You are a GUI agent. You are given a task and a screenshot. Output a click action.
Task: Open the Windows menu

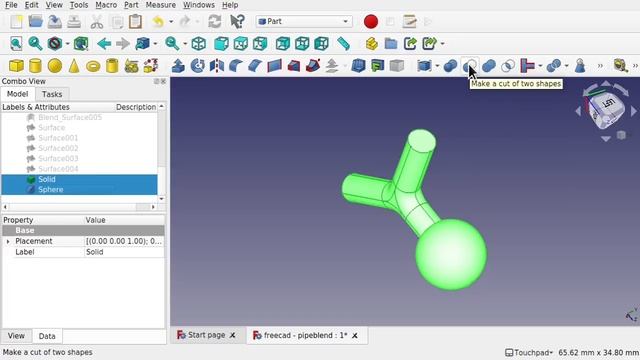199,5
